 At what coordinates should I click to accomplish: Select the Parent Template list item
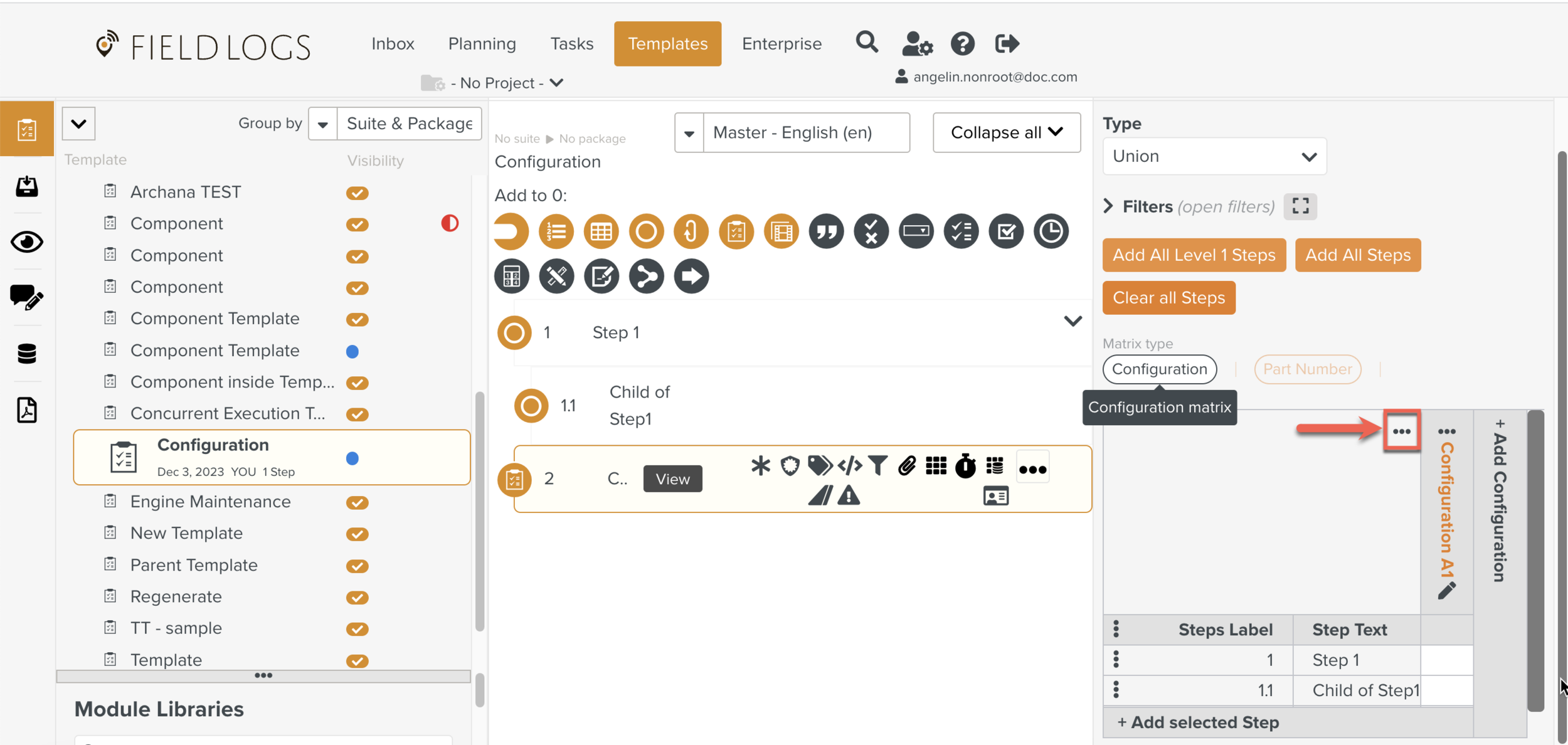194,565
